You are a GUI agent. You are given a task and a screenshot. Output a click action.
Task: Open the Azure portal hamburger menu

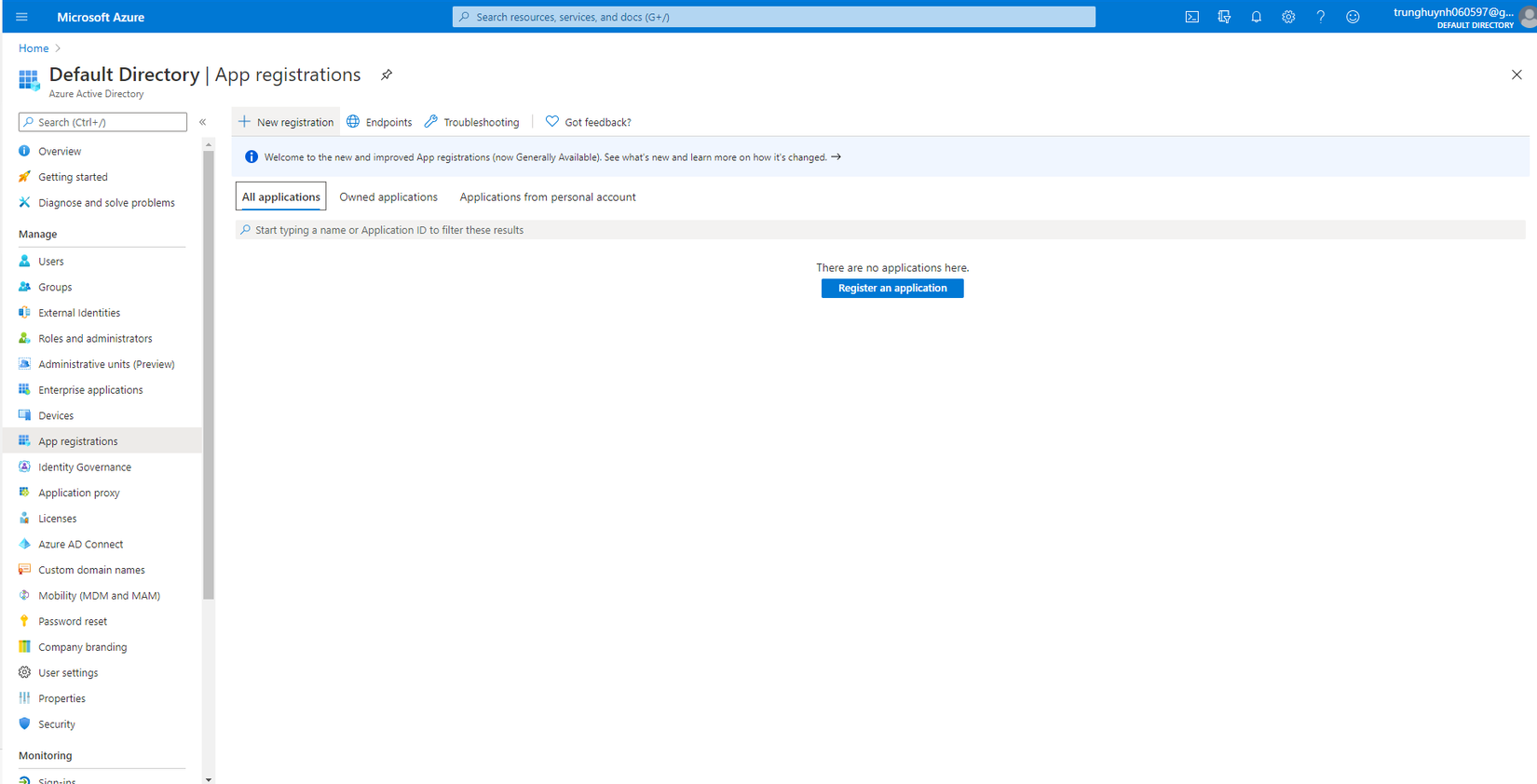(x=22, y=17)
